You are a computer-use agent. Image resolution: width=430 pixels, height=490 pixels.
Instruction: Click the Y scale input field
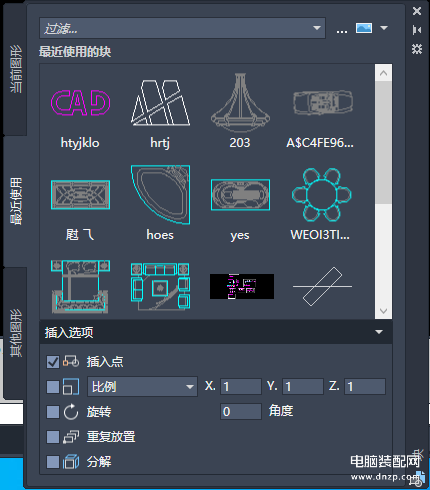tap(303, 387)
